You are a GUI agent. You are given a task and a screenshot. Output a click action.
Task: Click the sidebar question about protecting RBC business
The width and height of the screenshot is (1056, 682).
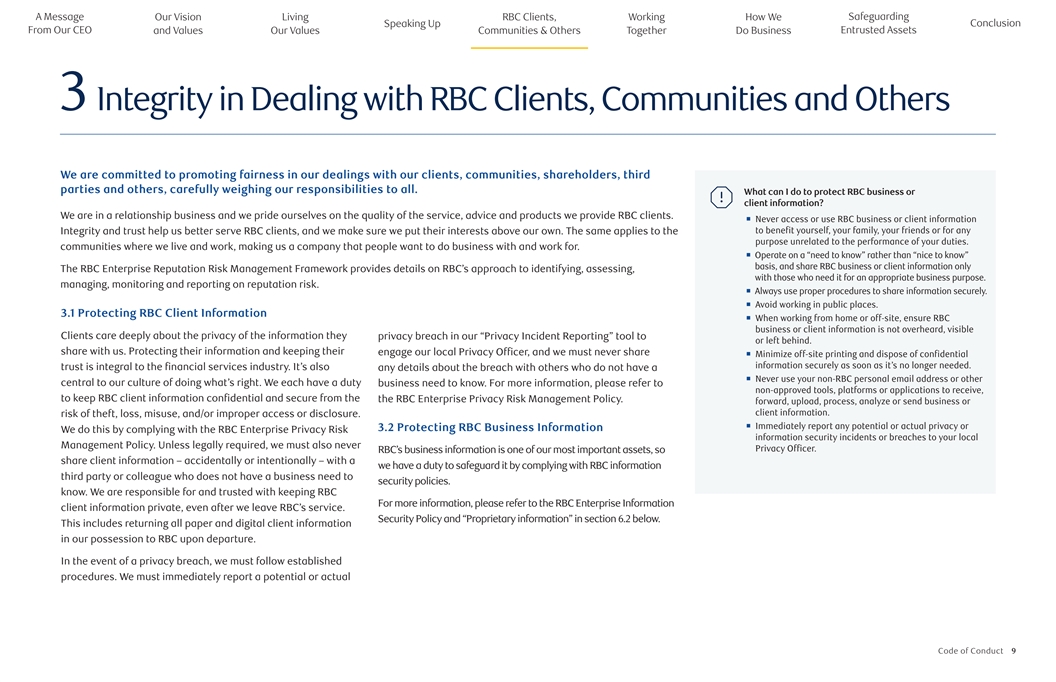point(829,197)
